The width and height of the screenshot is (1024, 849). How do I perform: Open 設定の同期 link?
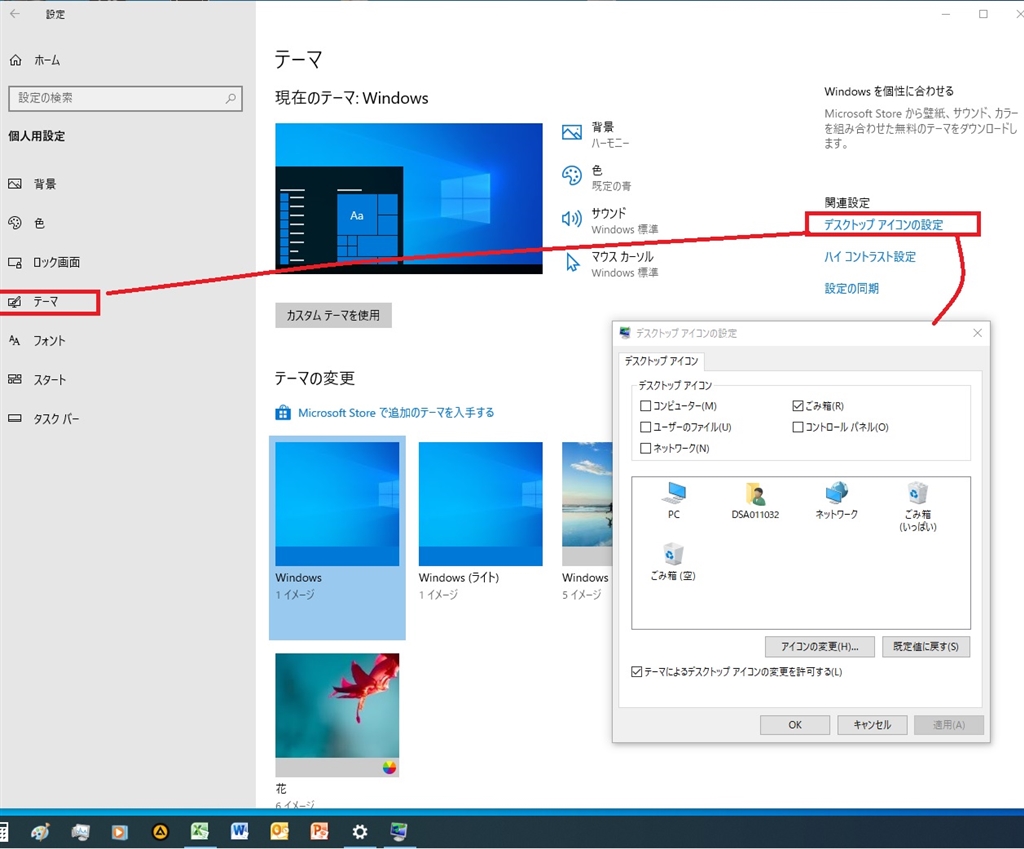(852, 288)
